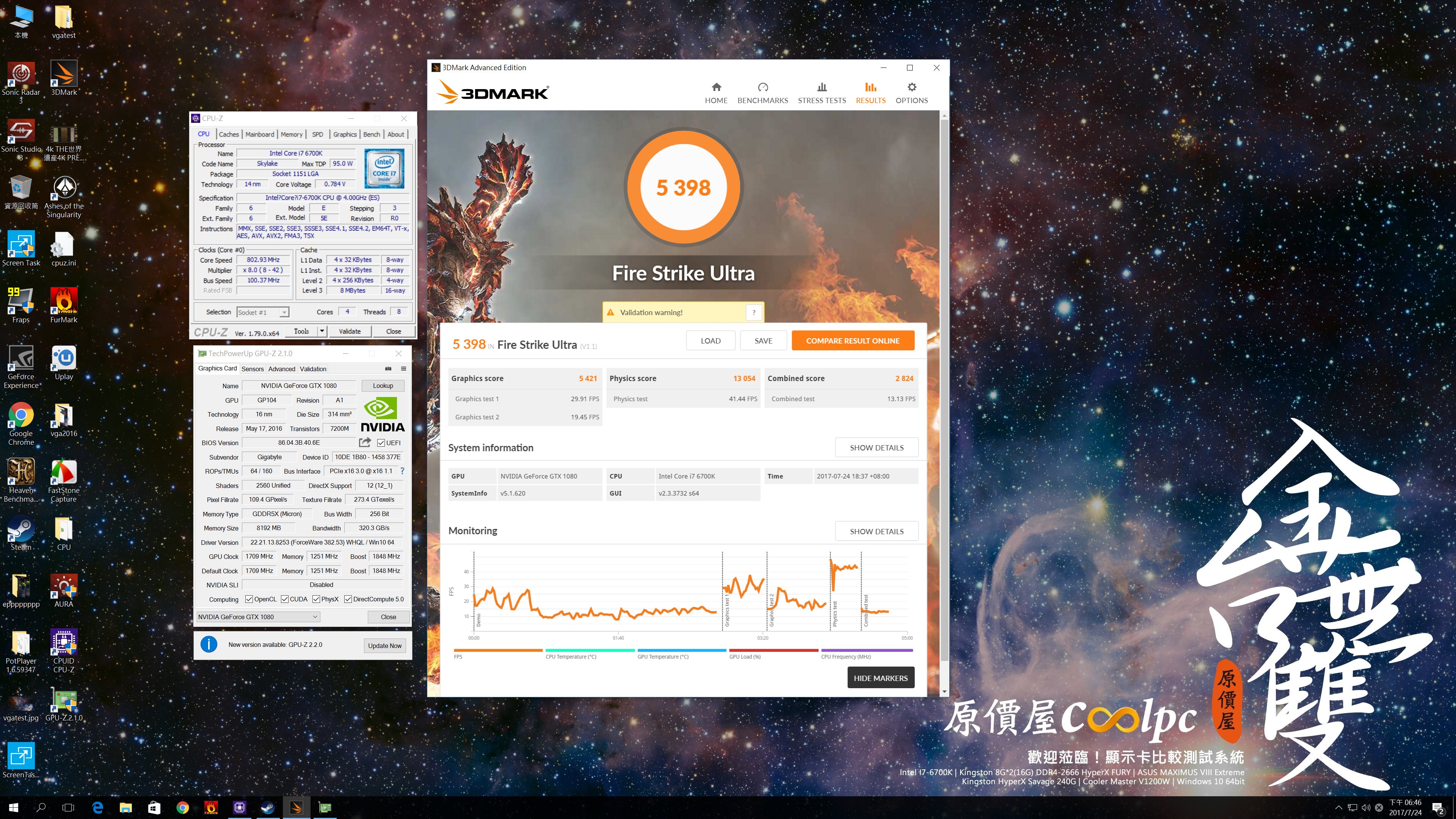Click the FPS legend bar under chart
Screen dimensions: 1456x819
(x=498, y=651)
